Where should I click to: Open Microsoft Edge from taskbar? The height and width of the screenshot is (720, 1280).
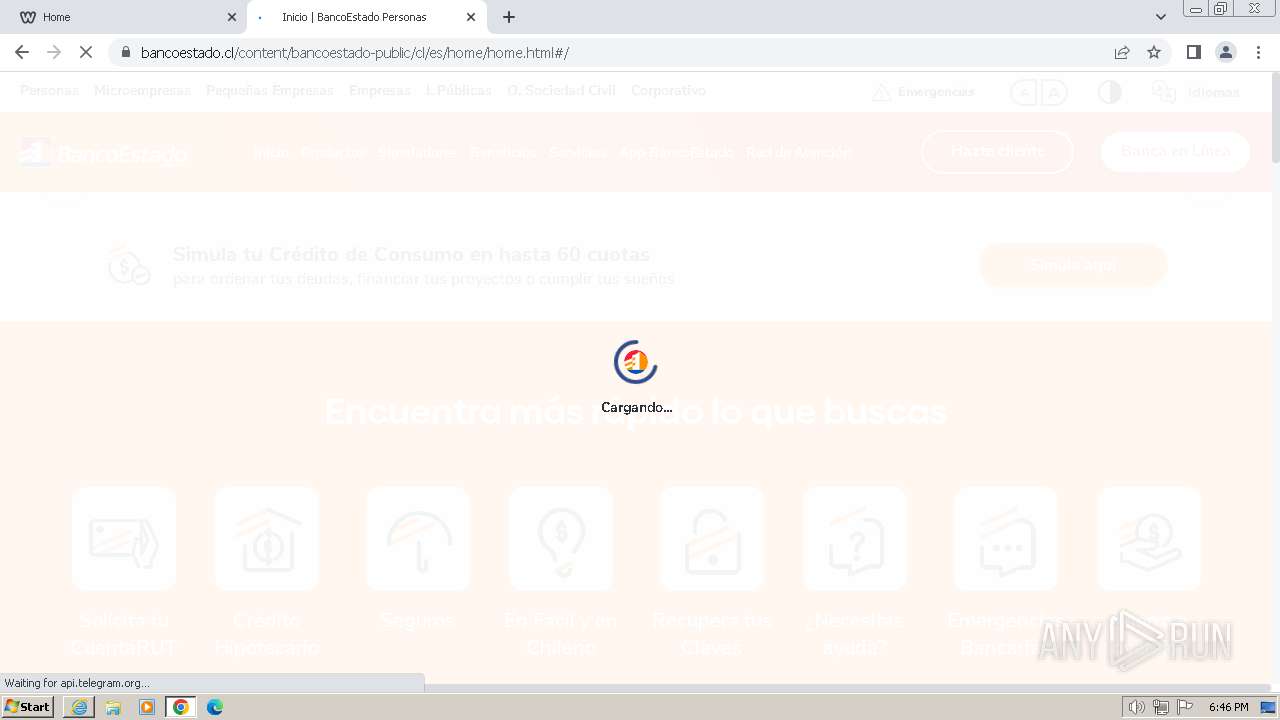tap(215, 707)
